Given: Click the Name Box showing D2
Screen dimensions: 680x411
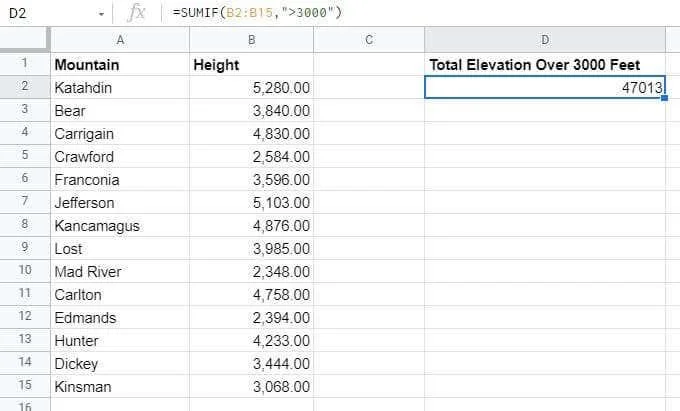Looking at the screenshot, I should coord(54,13).
